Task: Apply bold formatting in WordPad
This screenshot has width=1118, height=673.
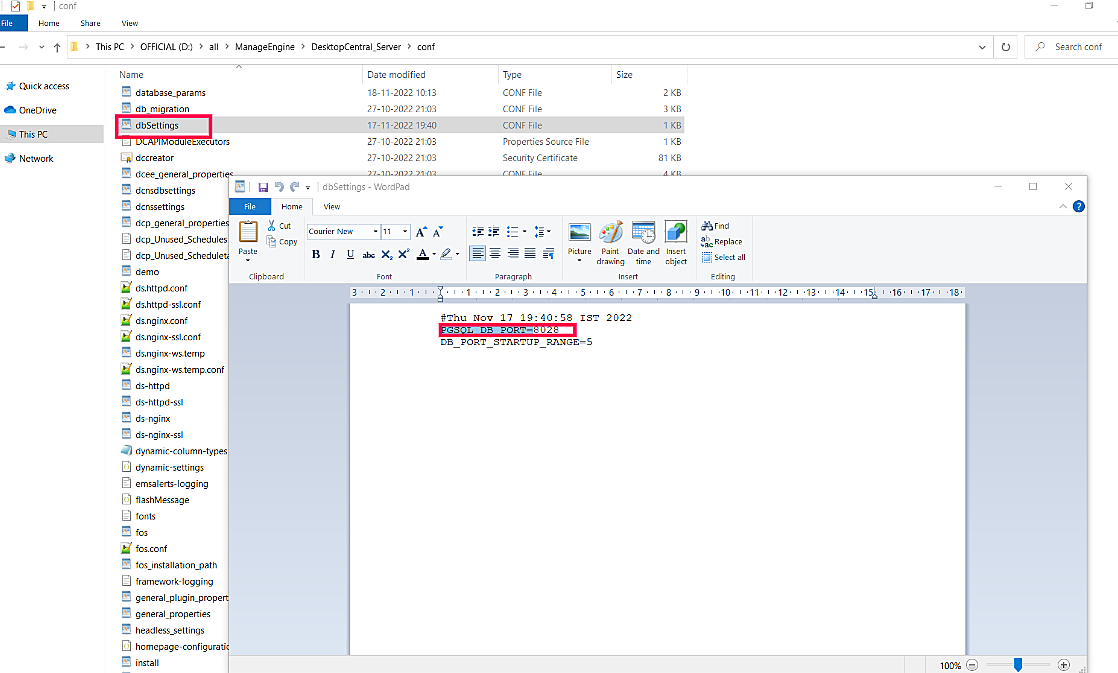Action: (x=316, y=253)
